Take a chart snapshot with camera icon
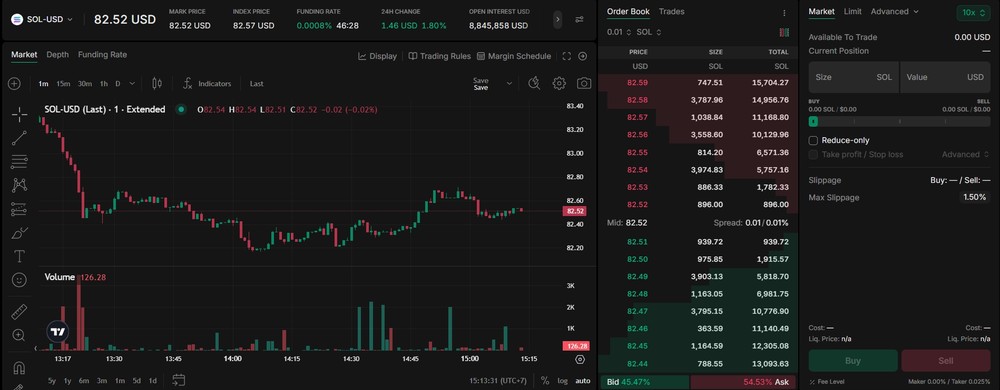This screenshot has width=1000, height=390. (x=584, y=83)
